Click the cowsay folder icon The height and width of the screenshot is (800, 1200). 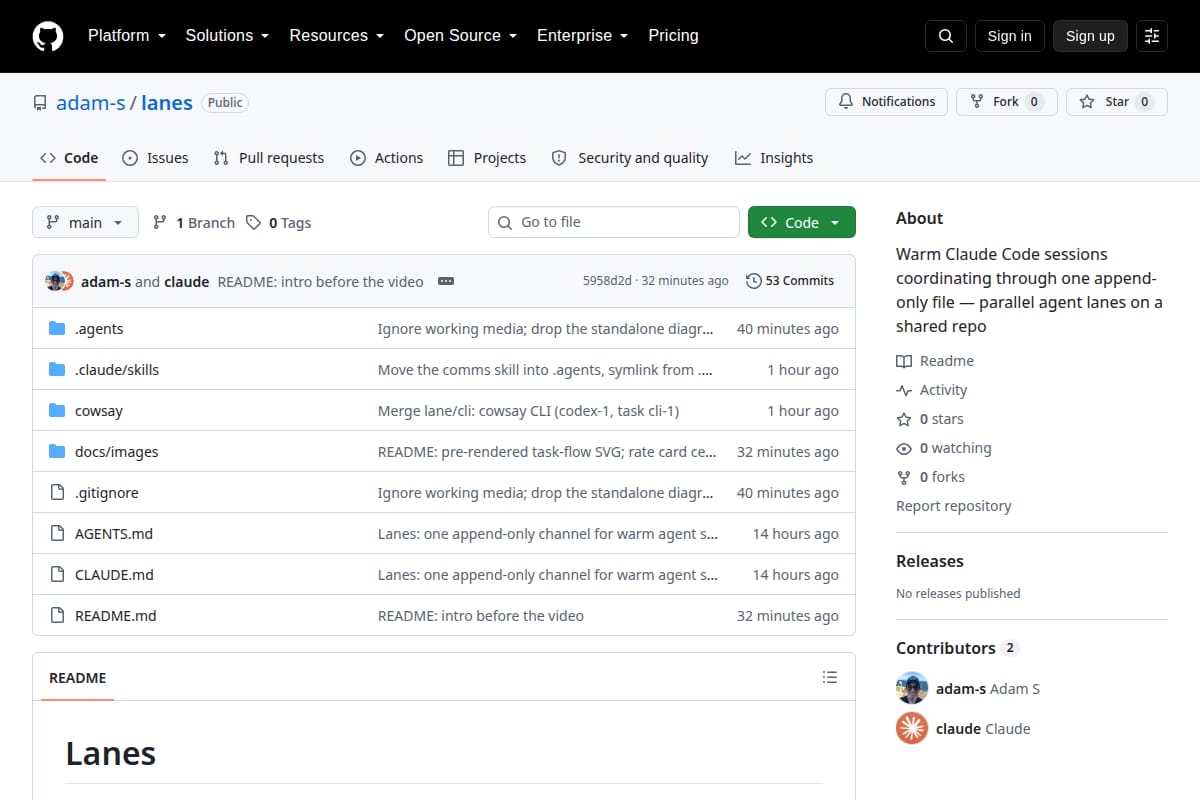[57, 411]
